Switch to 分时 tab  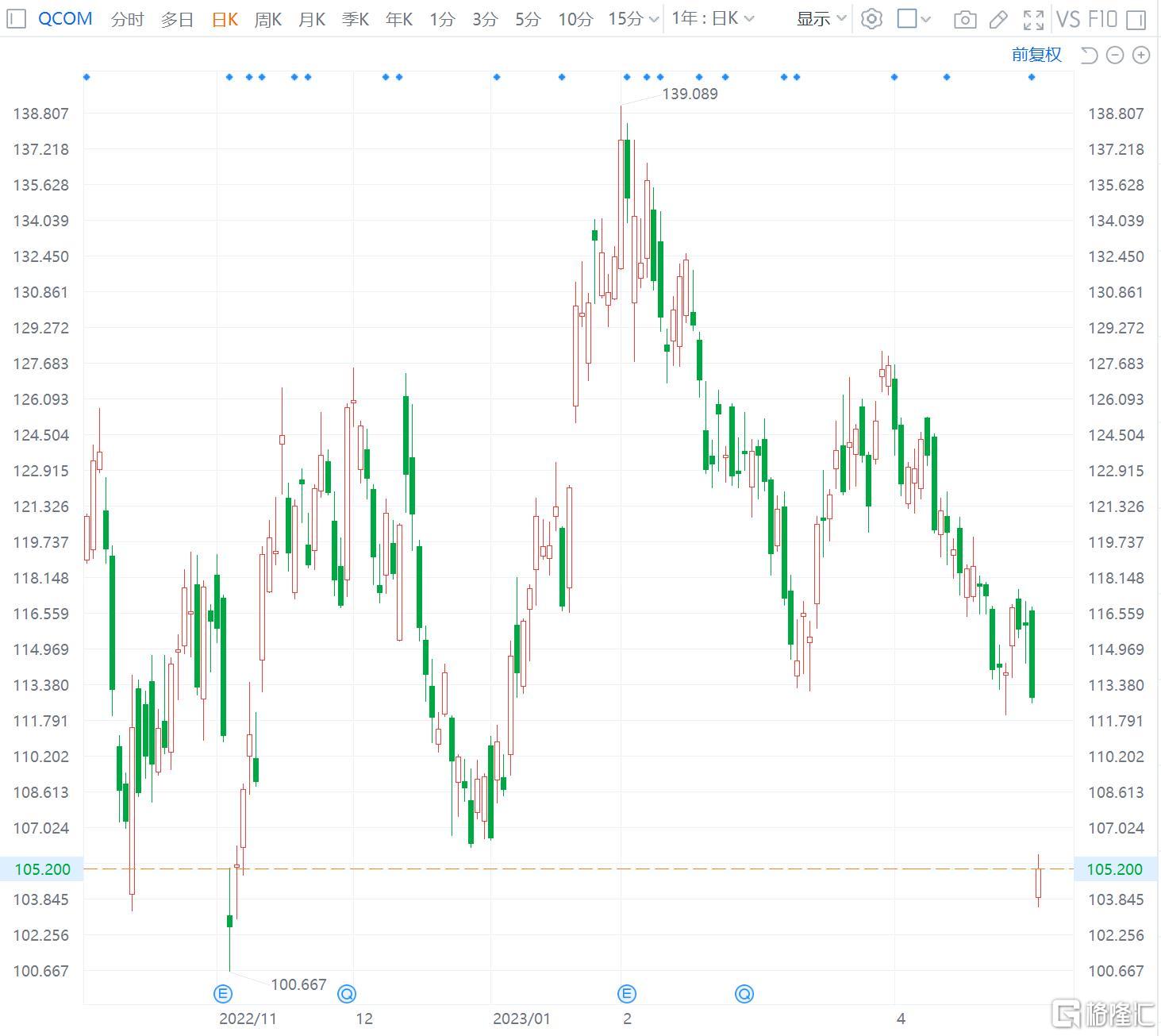point(127,19)
